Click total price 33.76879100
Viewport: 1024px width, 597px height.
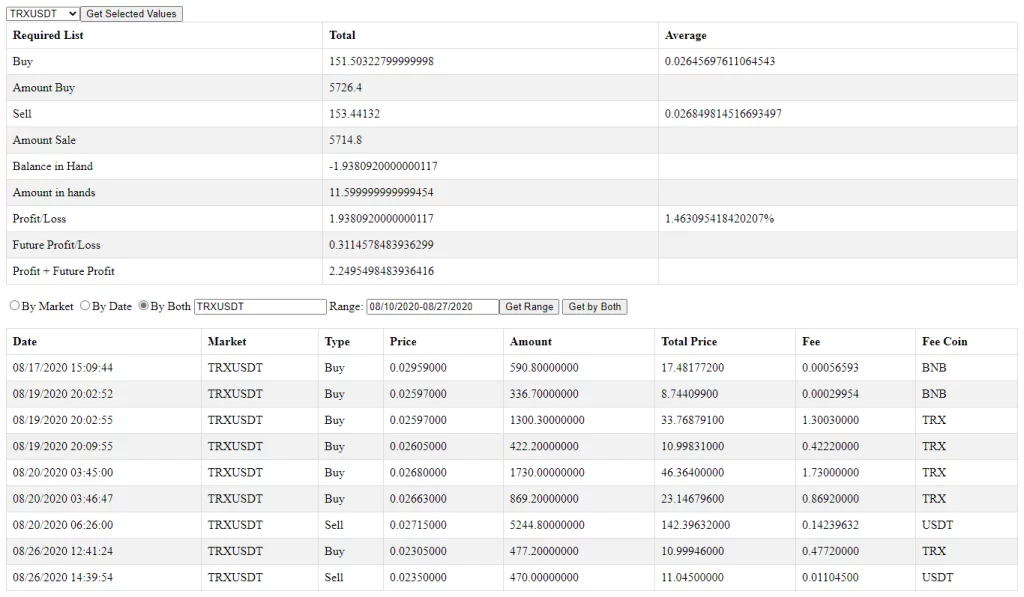point(692,420)
